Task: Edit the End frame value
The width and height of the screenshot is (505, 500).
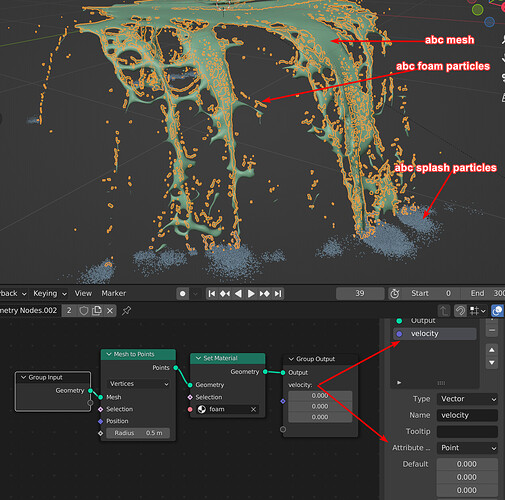Action: (x=483, y=293)
